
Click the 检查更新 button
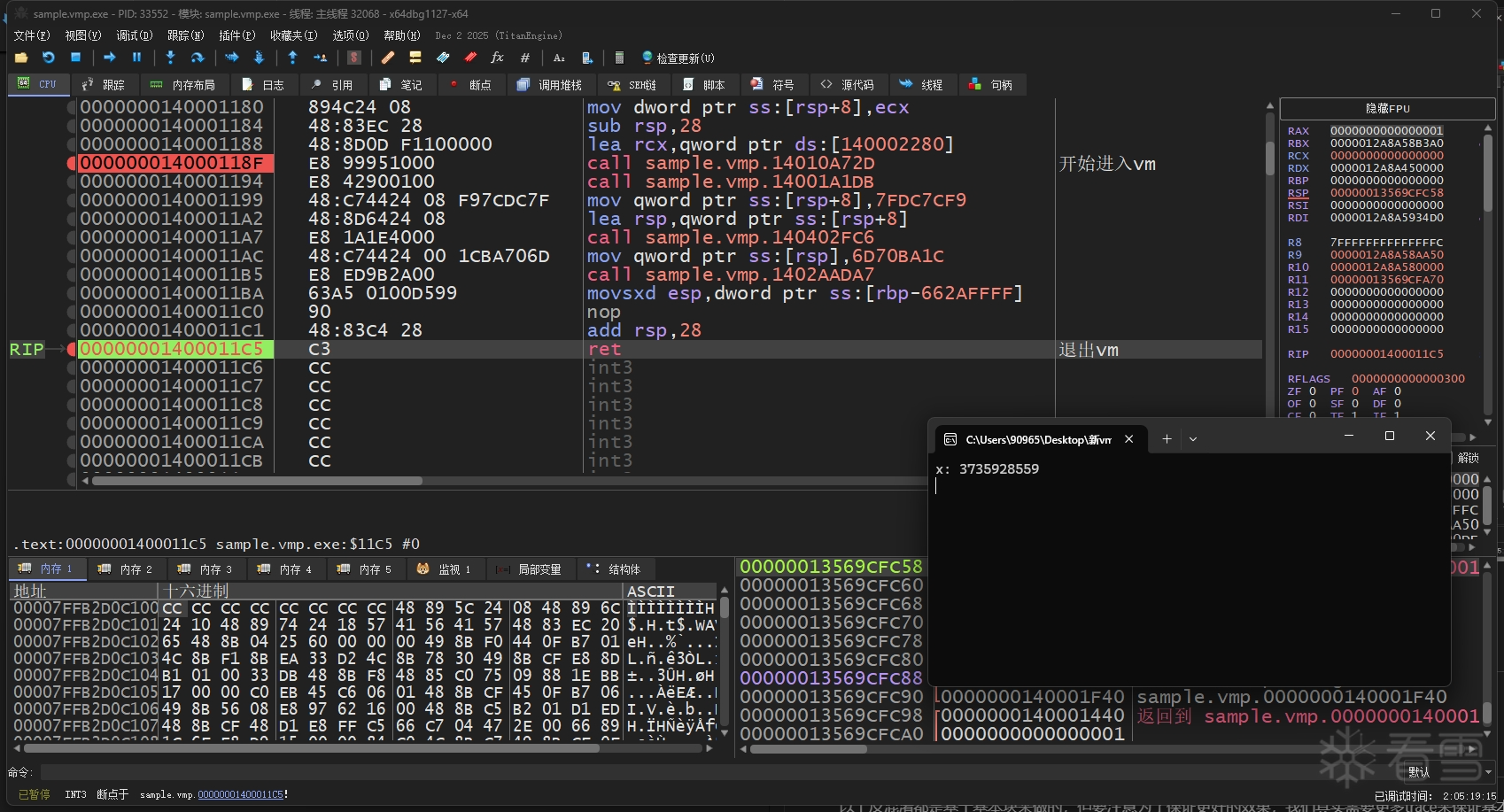coord(678,58)
